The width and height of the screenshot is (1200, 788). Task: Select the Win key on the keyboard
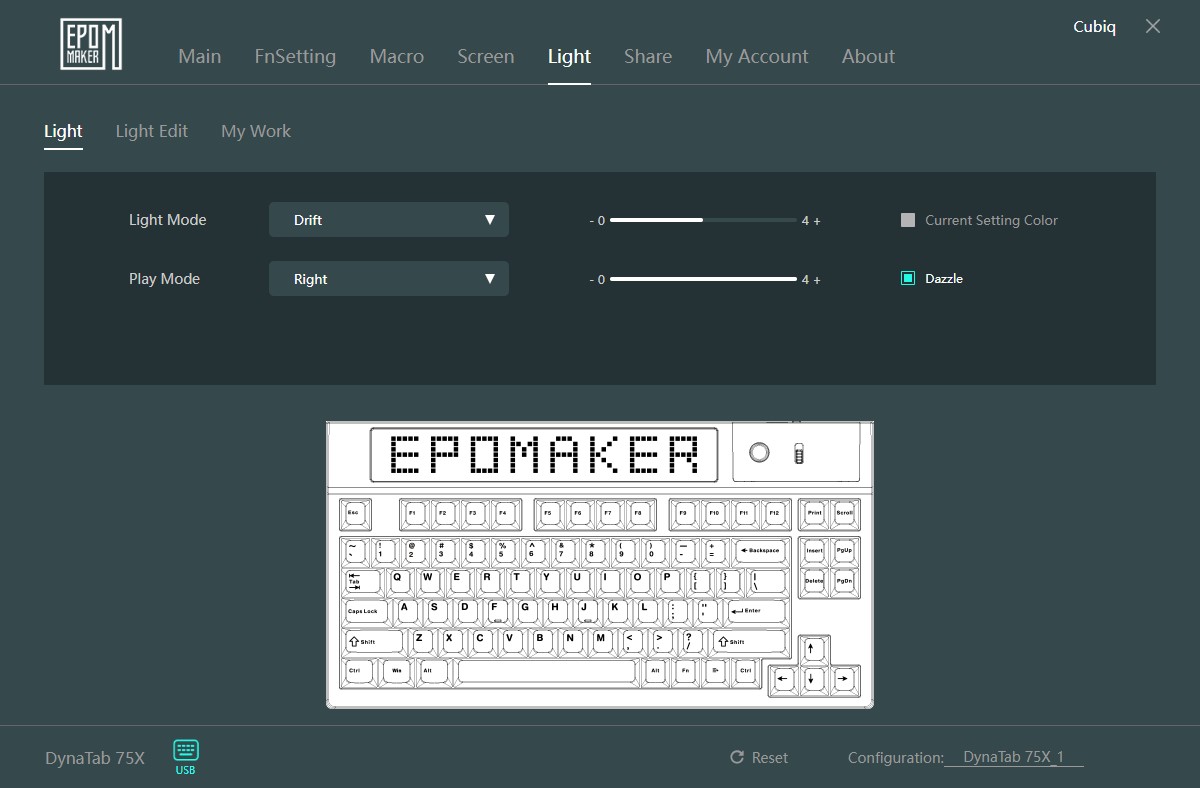click(397, 671)
